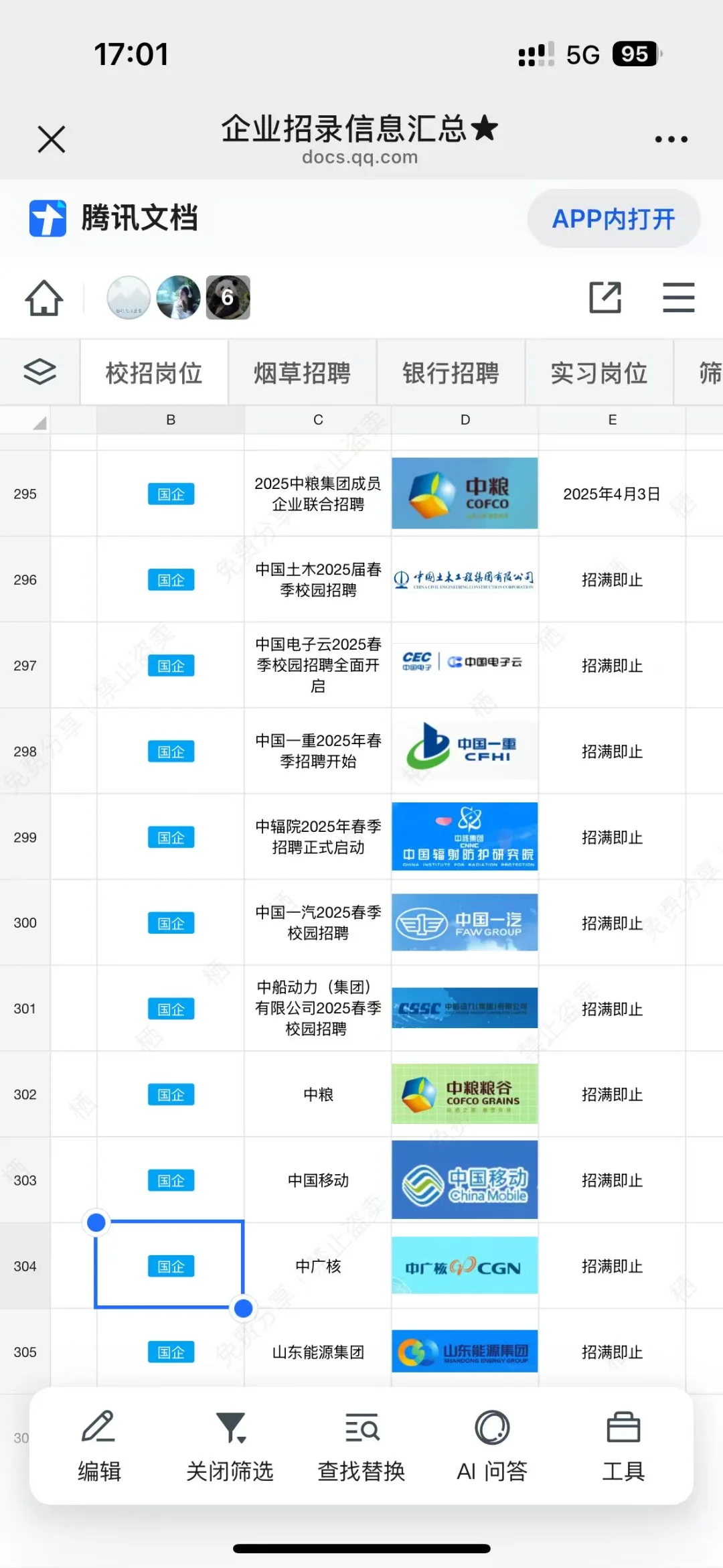Tap APP内打开 button
This screenshot has height=1568, width=723.
(x=614, y=218)
